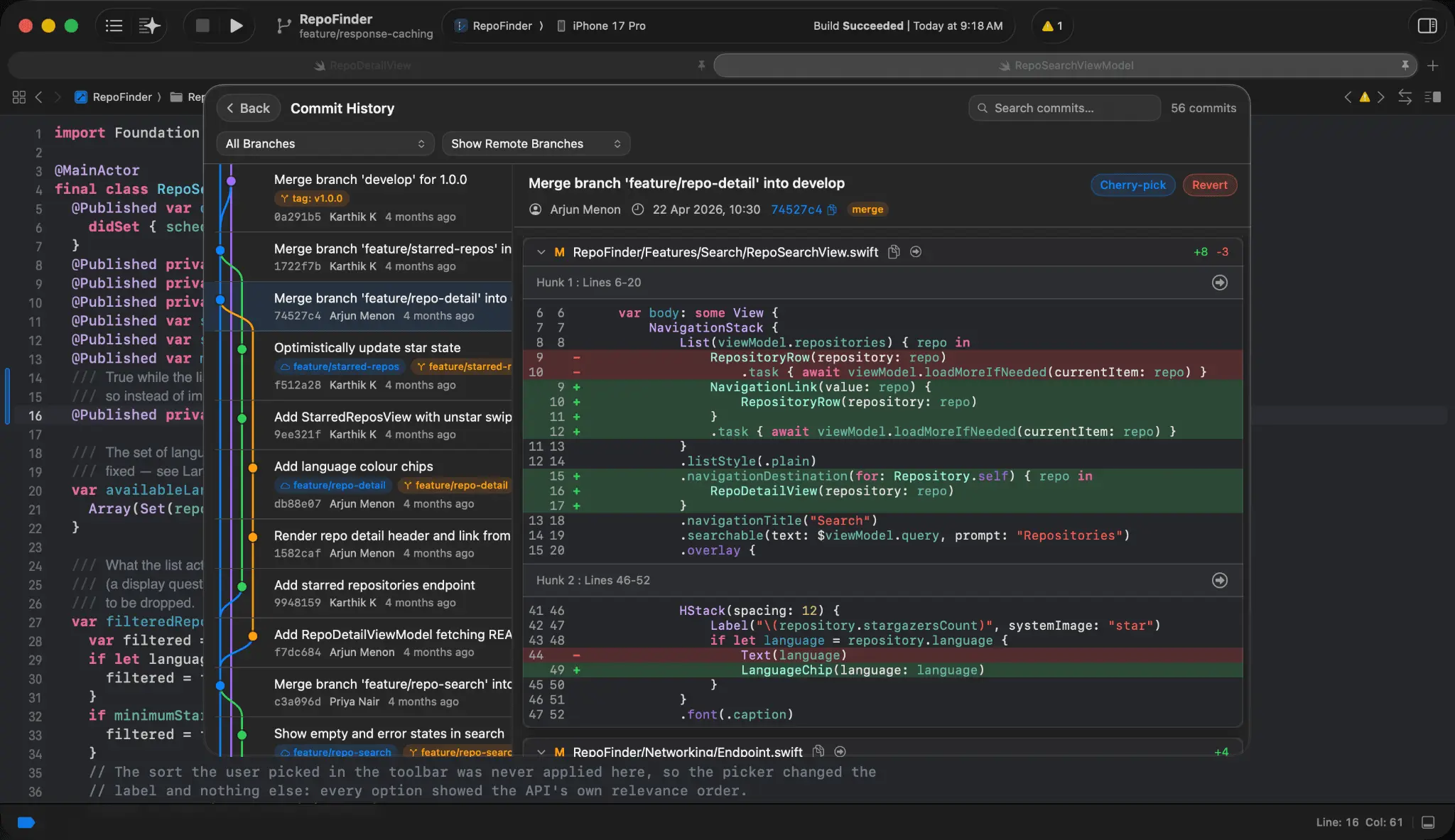1455x840 pixels.
Task: Copy the commit hash 74527c4
Action: [832, 209]
